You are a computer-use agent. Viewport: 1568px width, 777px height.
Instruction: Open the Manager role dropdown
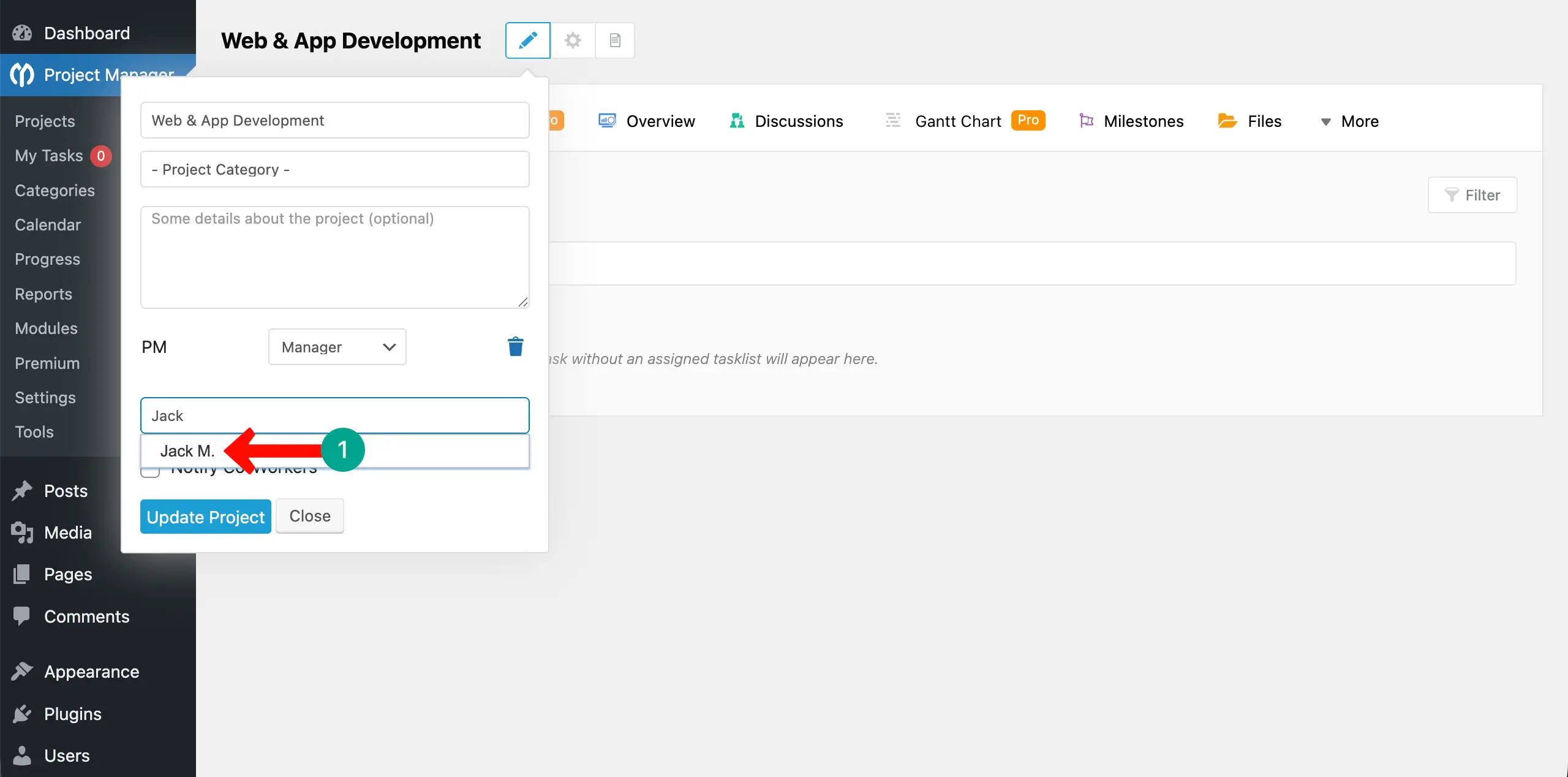(337, 347)
